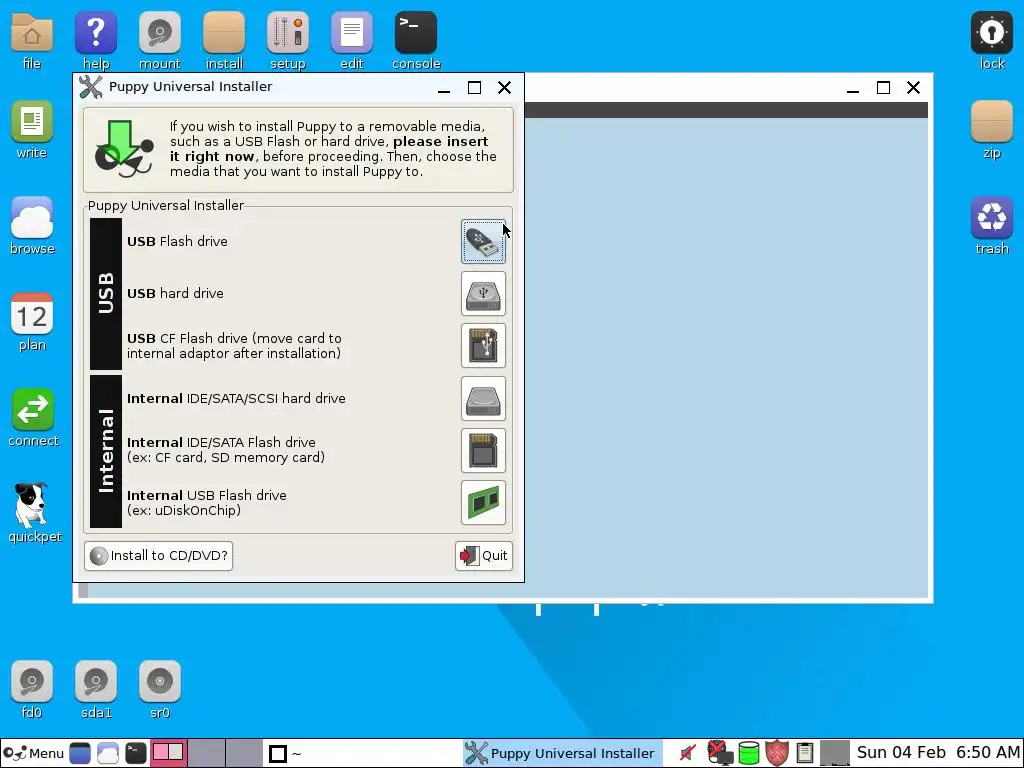Image resolution: width=1024 pixels, height=768 pixels.
Task: Maximize the background window behind installer
Action: [883, 88]
